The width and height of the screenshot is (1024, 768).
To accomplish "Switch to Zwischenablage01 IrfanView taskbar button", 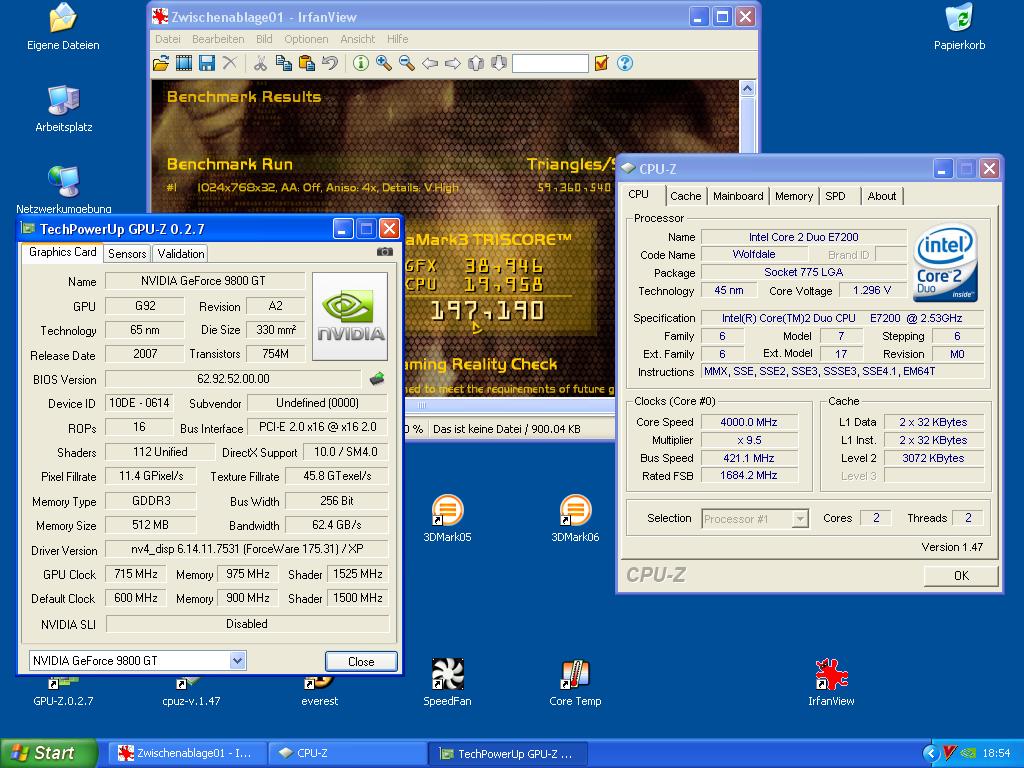I will 187,754.
